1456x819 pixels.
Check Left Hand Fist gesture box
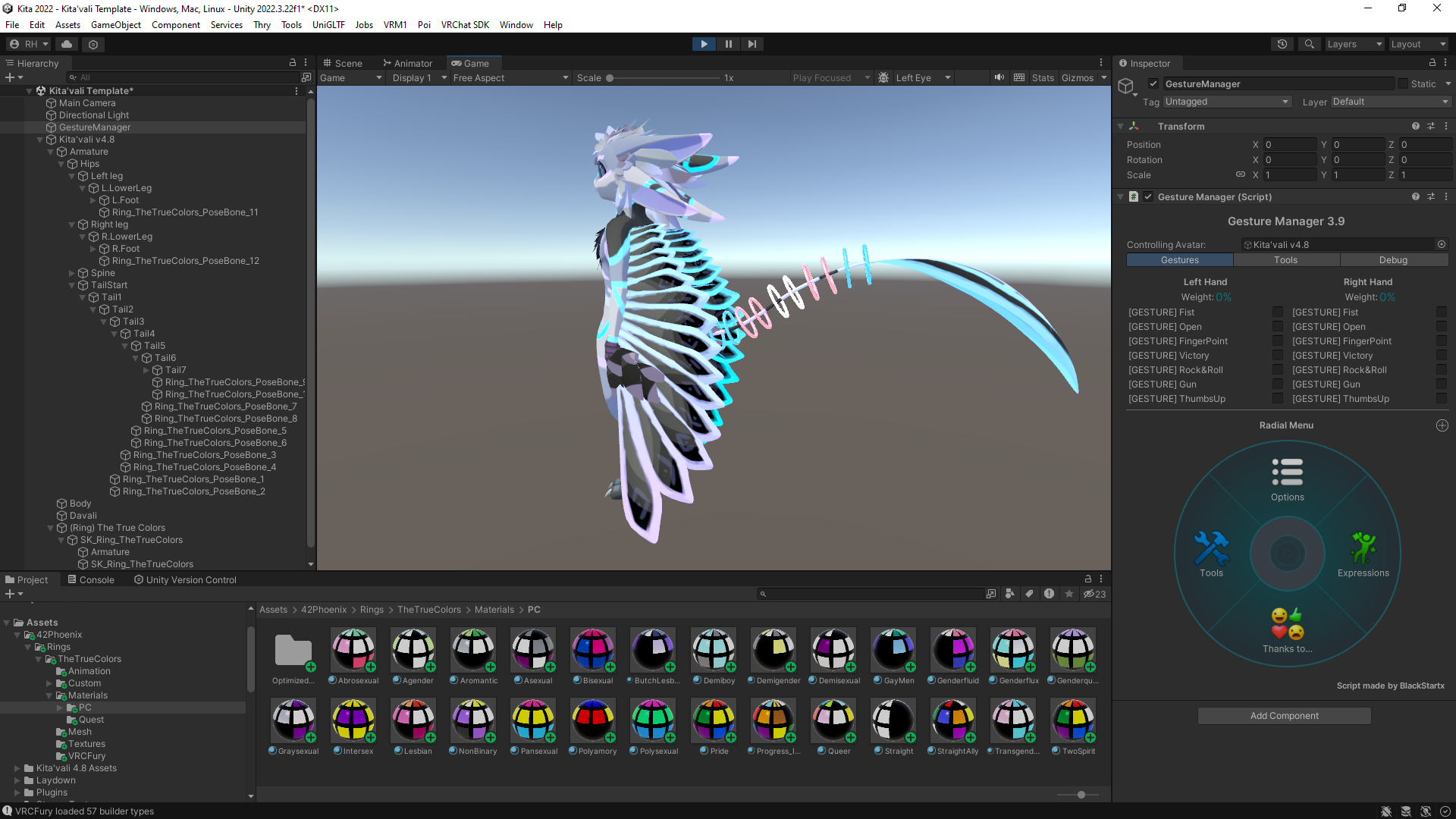click(x=1278, y=312)
